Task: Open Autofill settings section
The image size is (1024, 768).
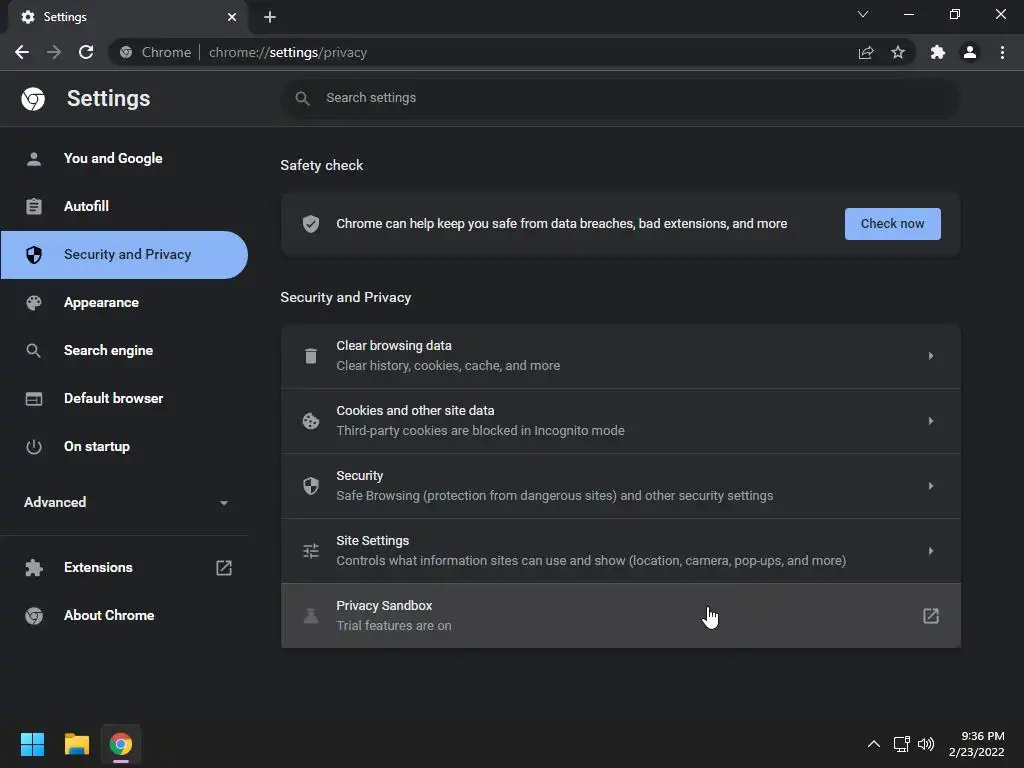Action: coord(124,206)
